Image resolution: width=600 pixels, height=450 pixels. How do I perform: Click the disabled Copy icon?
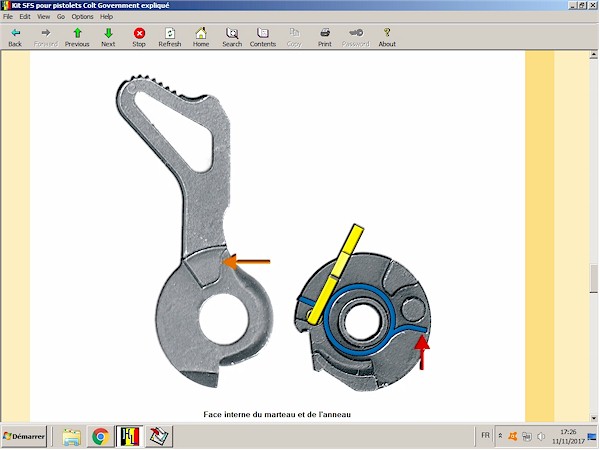294,38
